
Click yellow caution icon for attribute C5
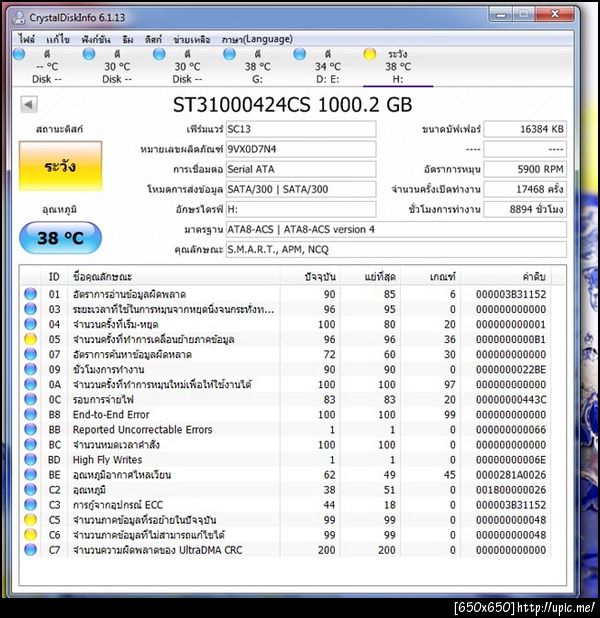point(30,520)
